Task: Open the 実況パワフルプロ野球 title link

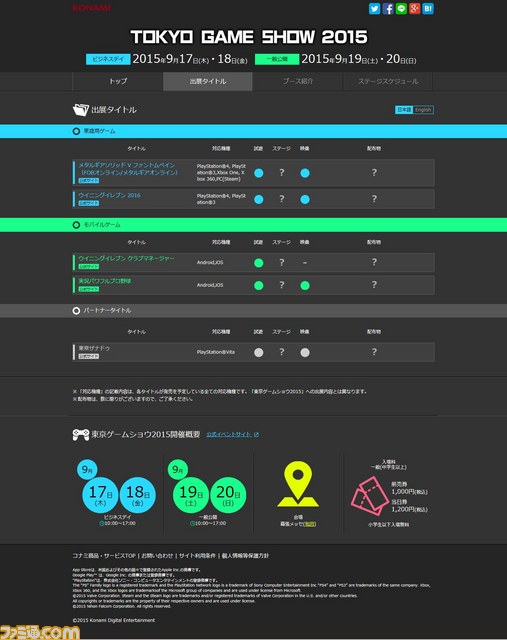Action: [105, 281]
